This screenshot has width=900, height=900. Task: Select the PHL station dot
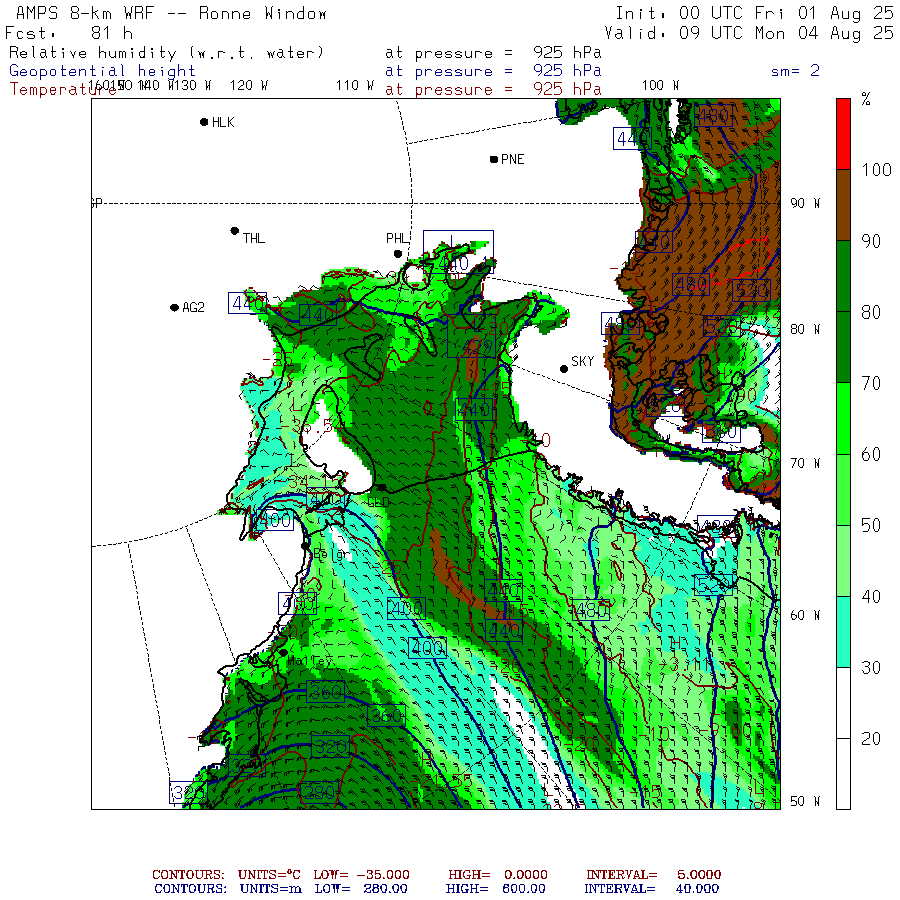click(x=398, y=254)
